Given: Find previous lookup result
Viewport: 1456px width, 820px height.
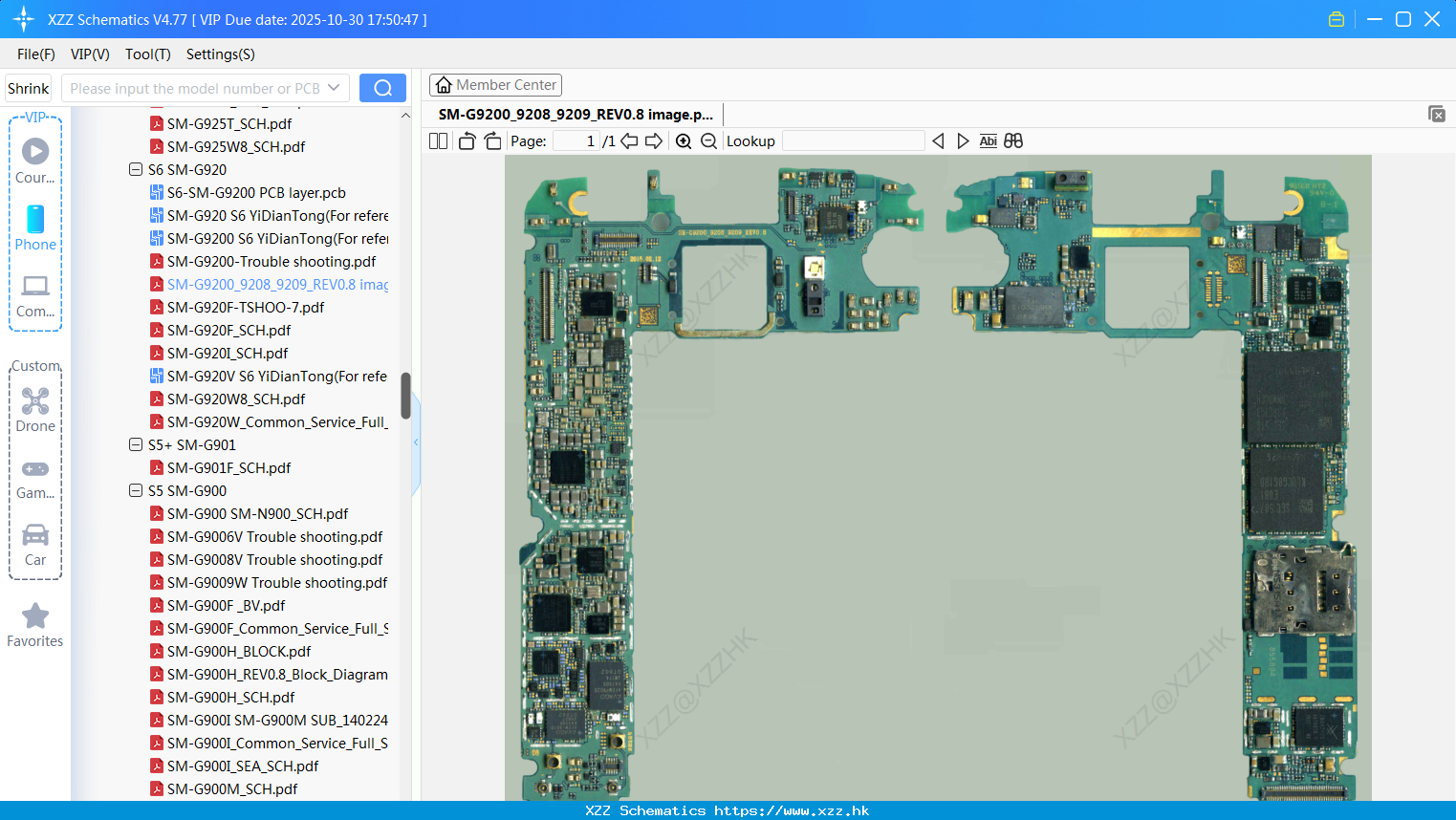Looking at the screenshot, I should (x=938, y=141).
